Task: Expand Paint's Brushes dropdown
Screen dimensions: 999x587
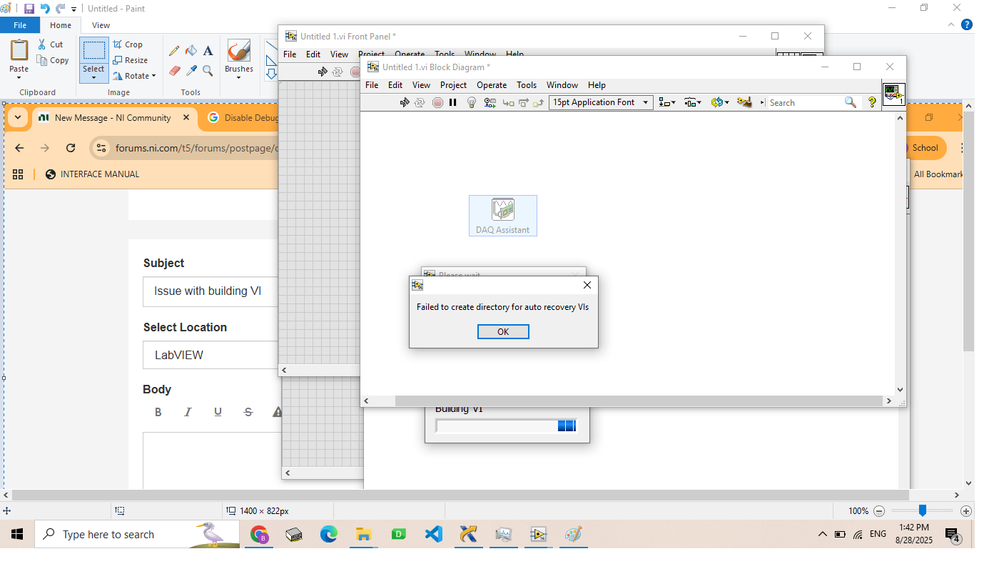Action: point(239,78)
